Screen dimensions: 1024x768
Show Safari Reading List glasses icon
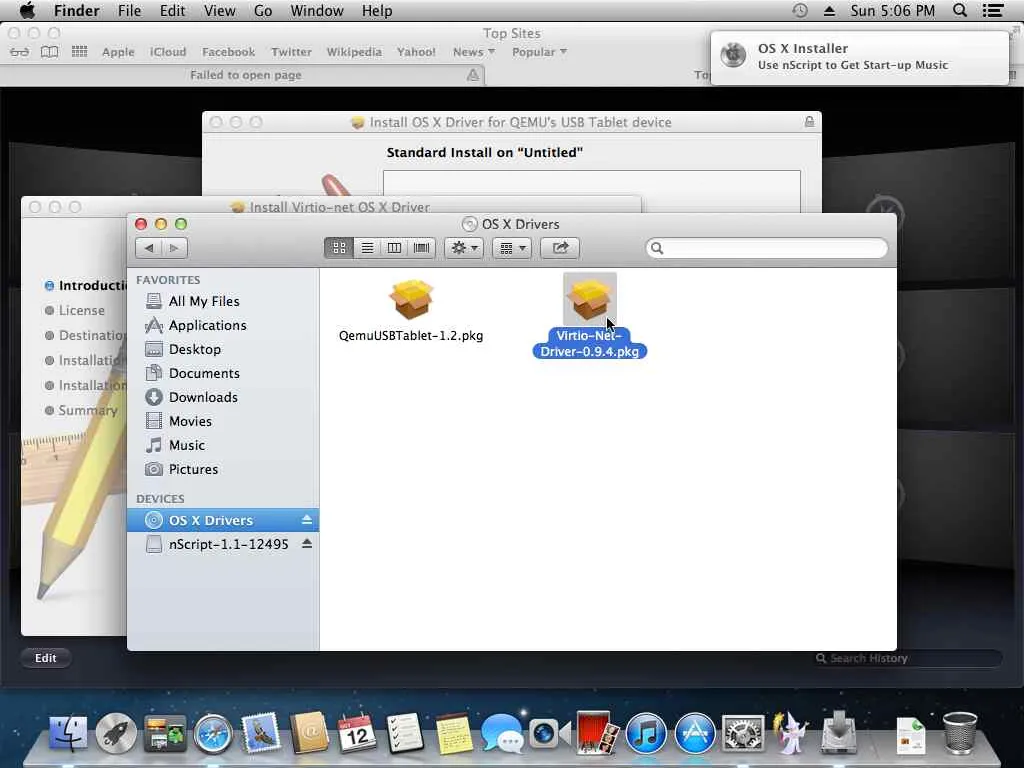pyautogui.click(x=20, y=52)
